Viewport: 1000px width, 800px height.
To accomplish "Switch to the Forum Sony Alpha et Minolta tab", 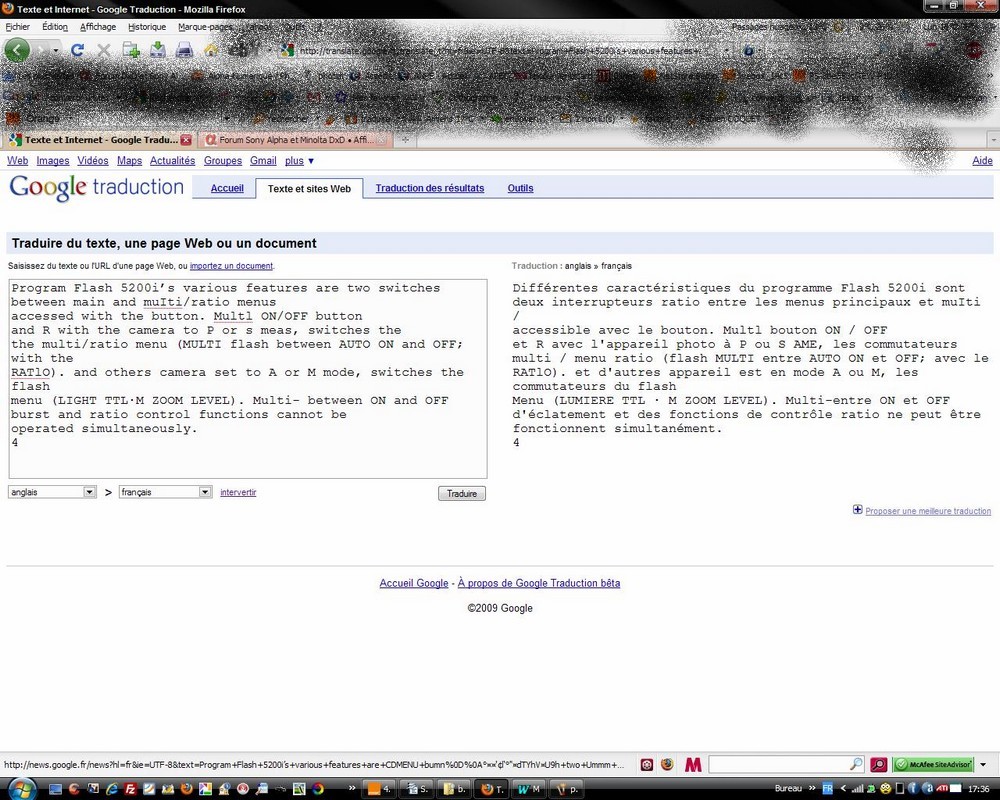I will (295, 140).
